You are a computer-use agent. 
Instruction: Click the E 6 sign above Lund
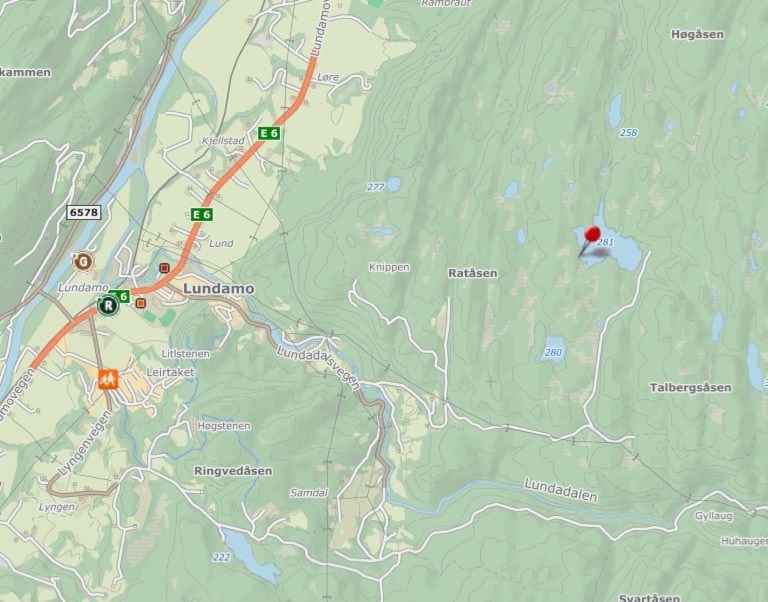click(201, 214)
